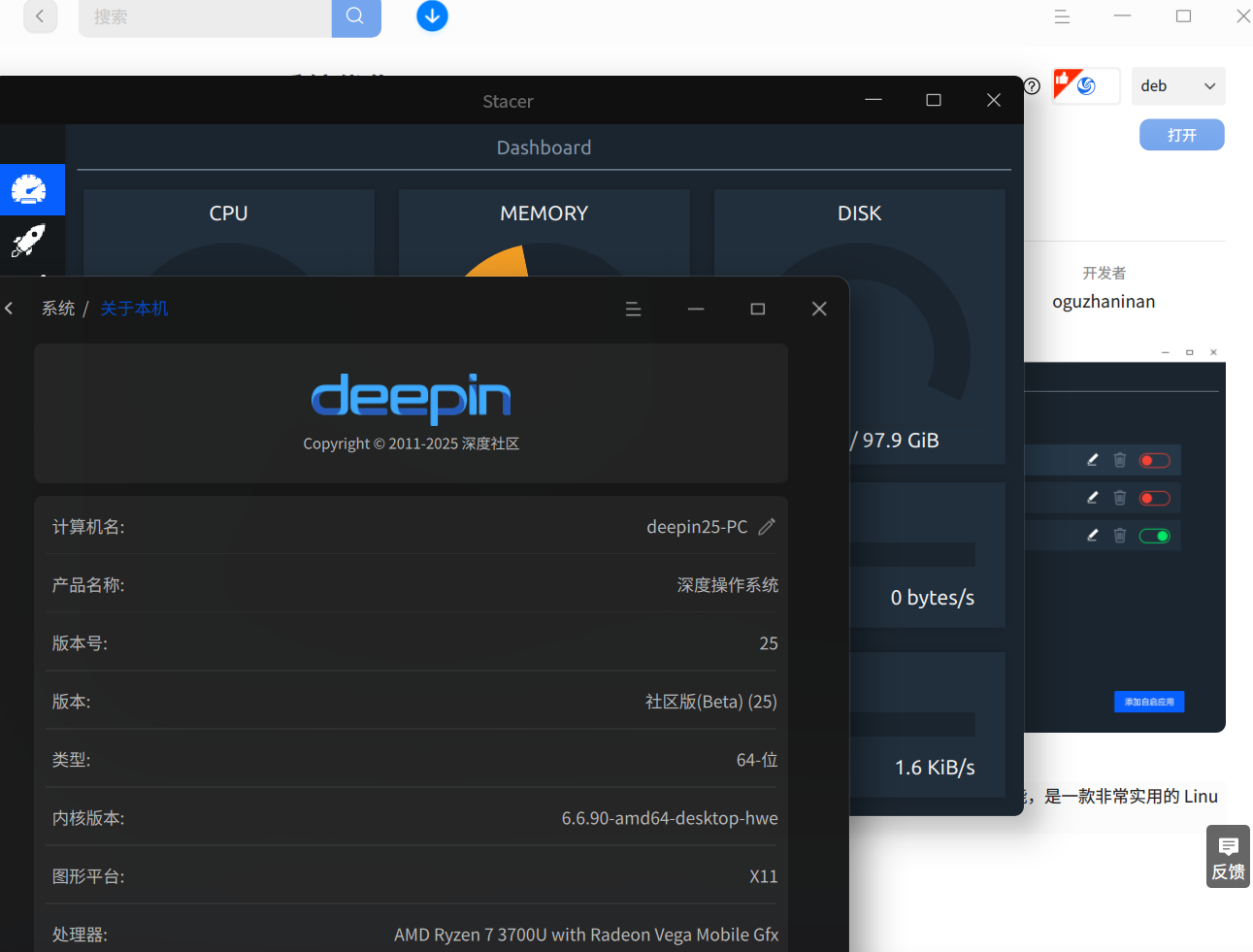Viewport: 1253px width, 952px height.
Task: Click the AMD Ryzen 7 3700U processor text
Action: click(x=586, y=935)
